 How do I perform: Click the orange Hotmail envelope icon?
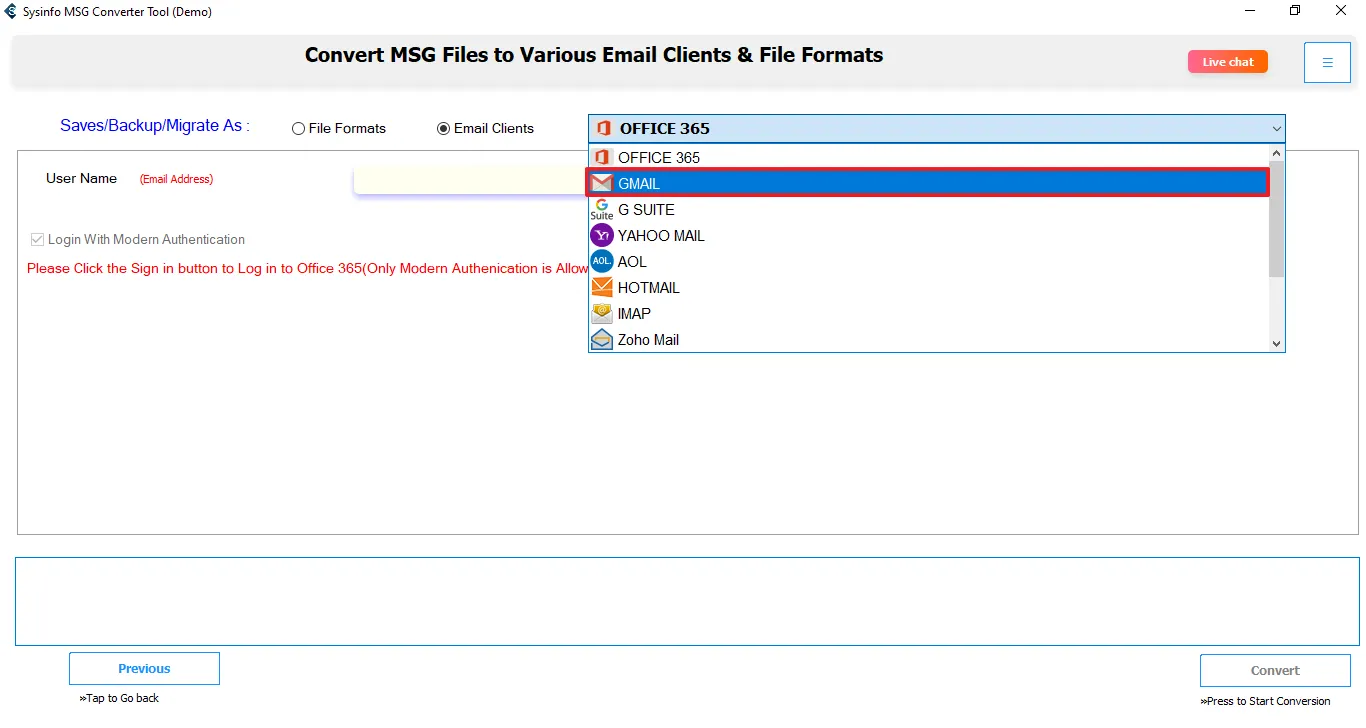[x=602, y=288]
